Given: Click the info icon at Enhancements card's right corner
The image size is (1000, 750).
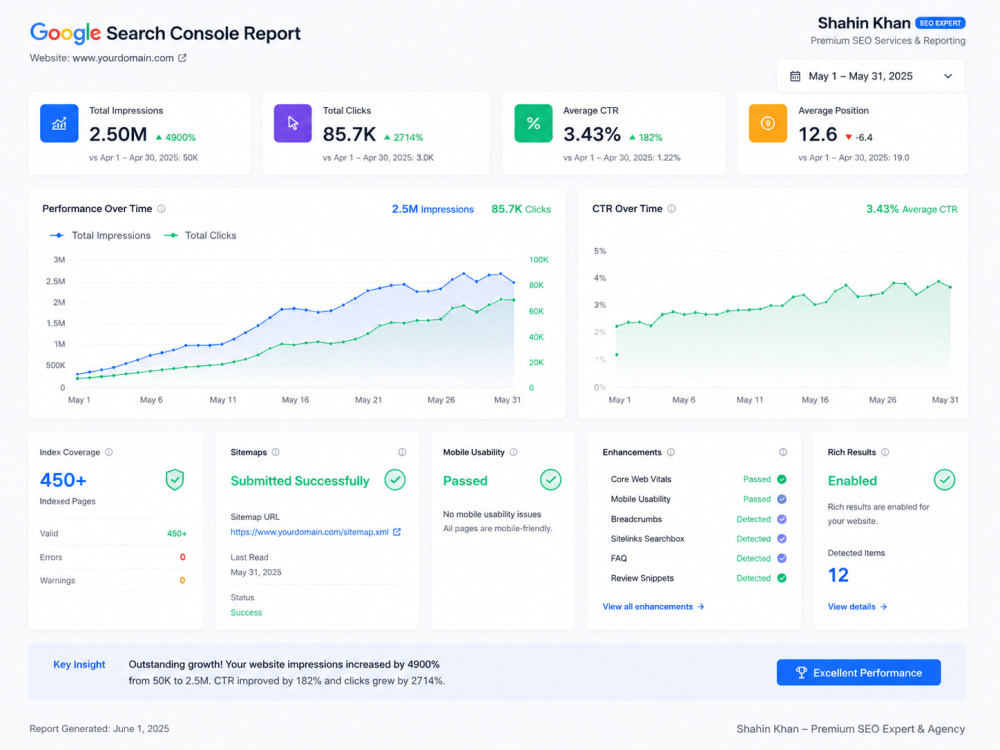Looking at the screenshot, I should (783, 452).
